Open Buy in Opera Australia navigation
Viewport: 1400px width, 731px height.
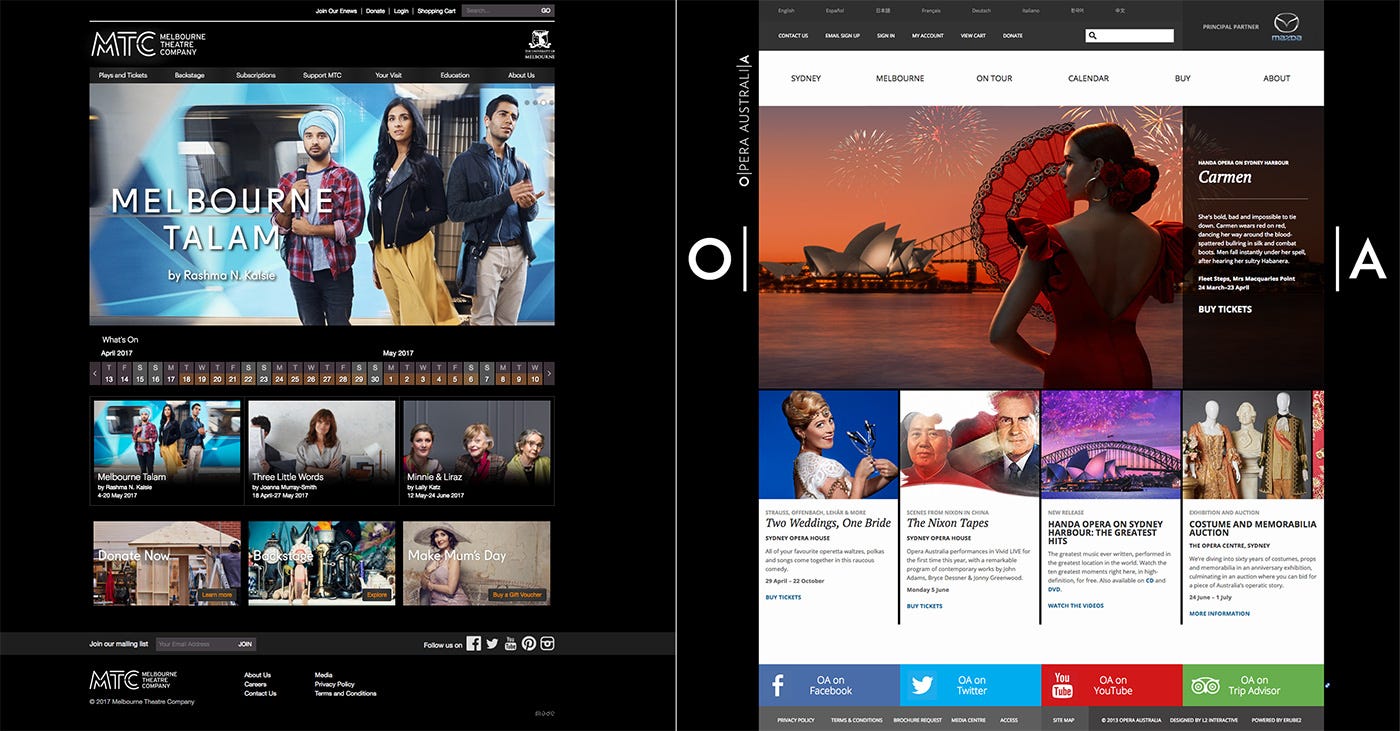[1183, 78]
